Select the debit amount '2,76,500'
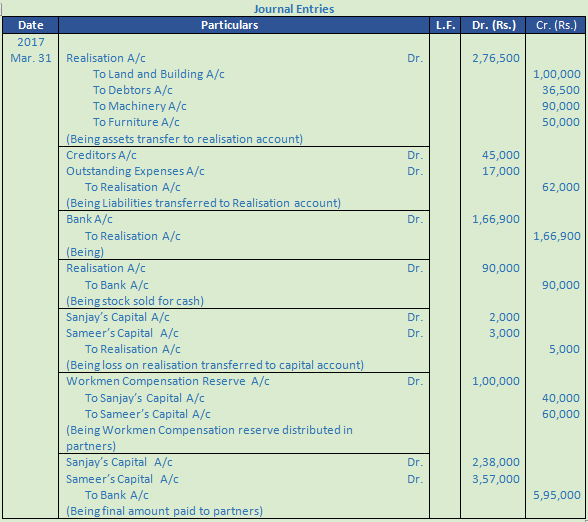The width and height of the screenshot is (588, 522). coord(496,58)
